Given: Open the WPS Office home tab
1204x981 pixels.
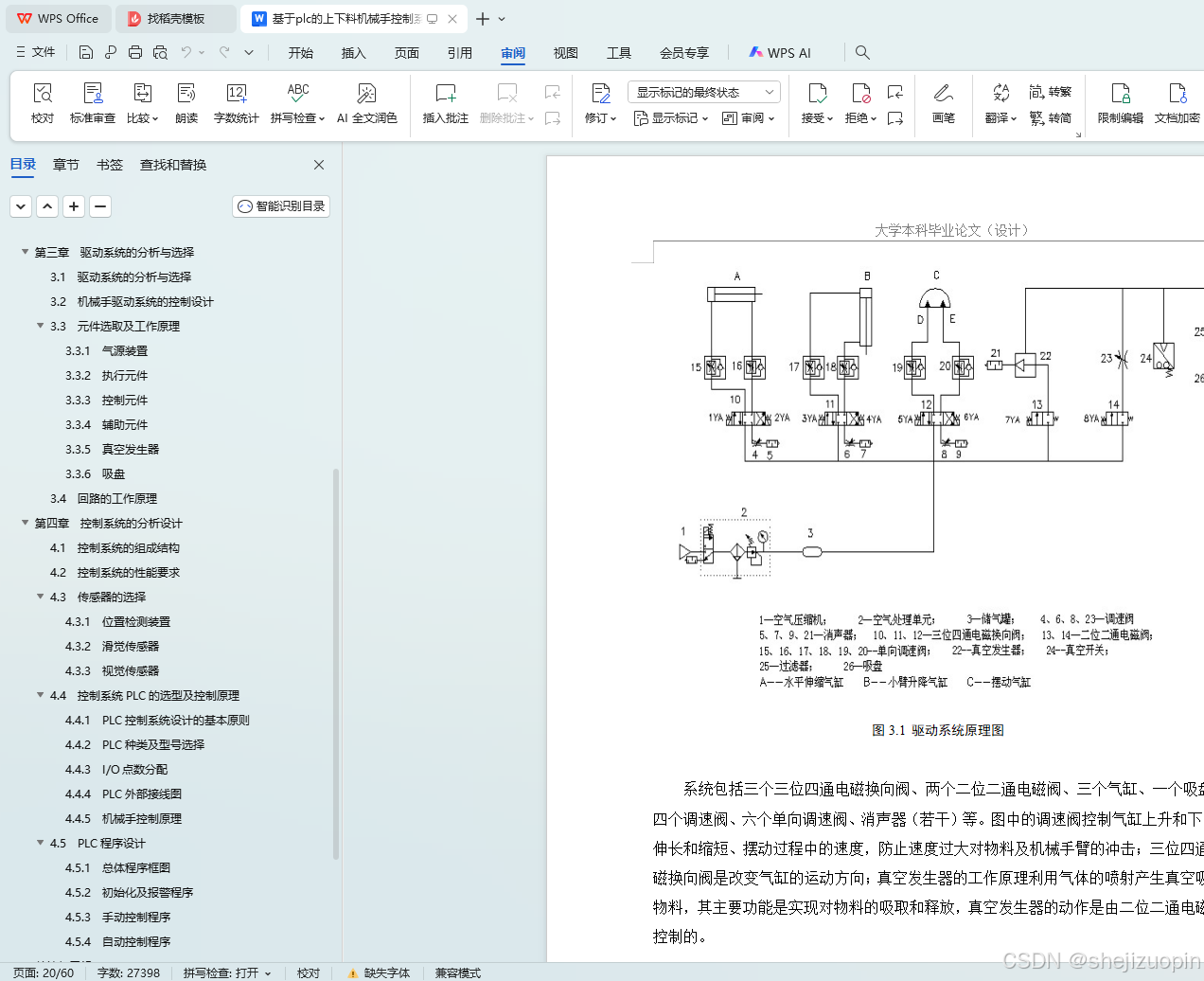Looking at the screenshot, I should coord(58,19).
